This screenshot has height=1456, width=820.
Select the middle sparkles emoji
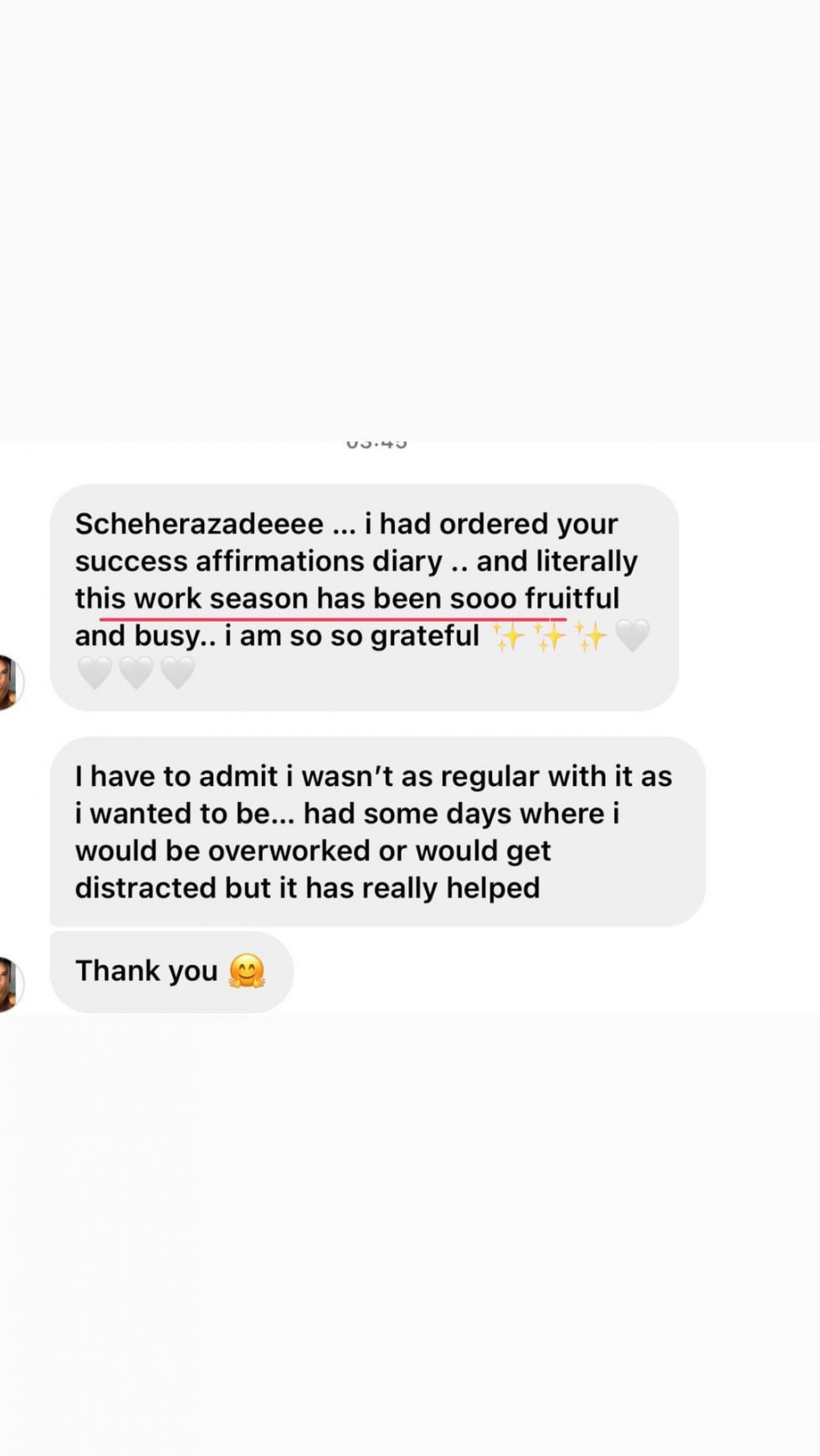550,636
